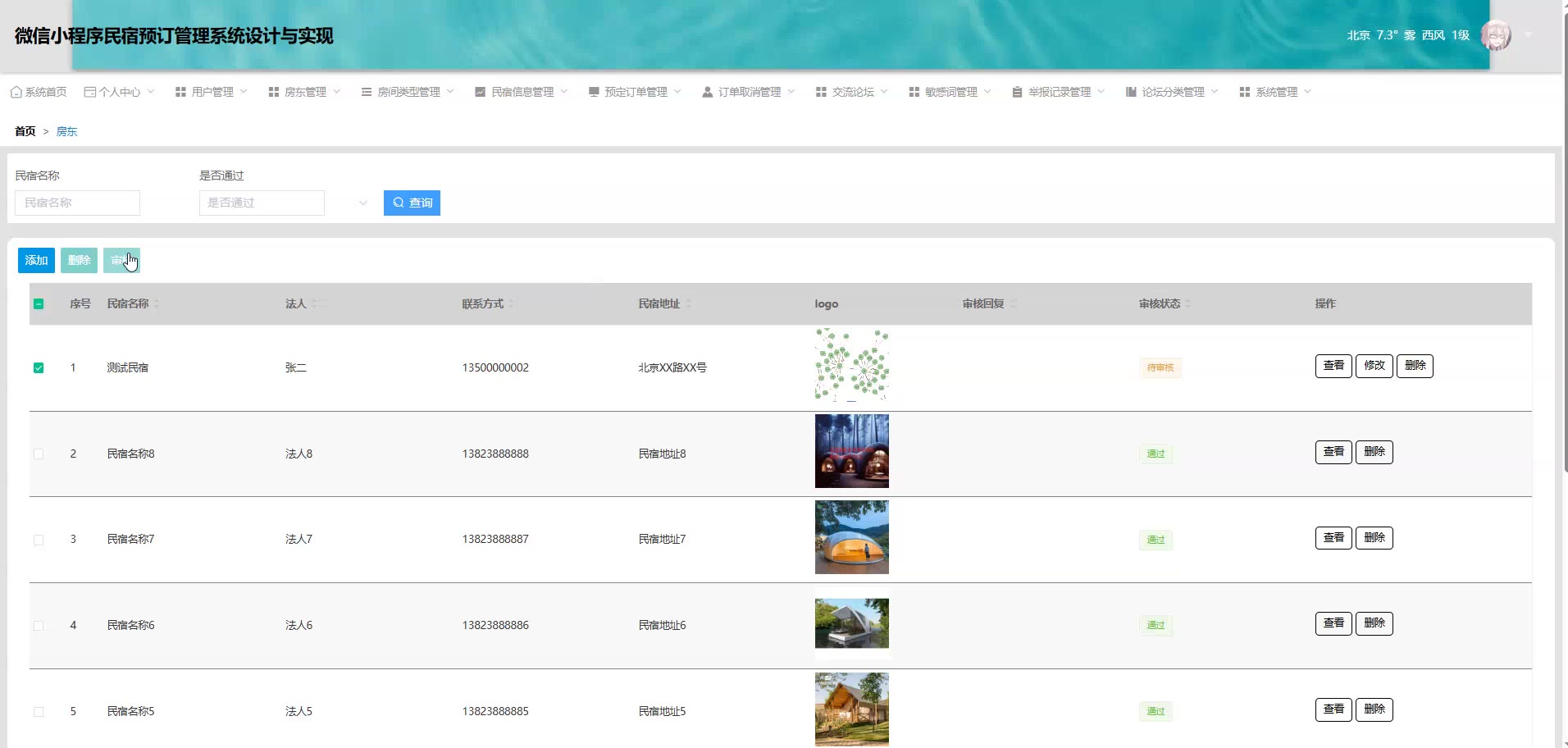Open 查看 for the 民宿名称6 row
The width and height of the screenshot is (1568, 748).
tap(1333, 623)
